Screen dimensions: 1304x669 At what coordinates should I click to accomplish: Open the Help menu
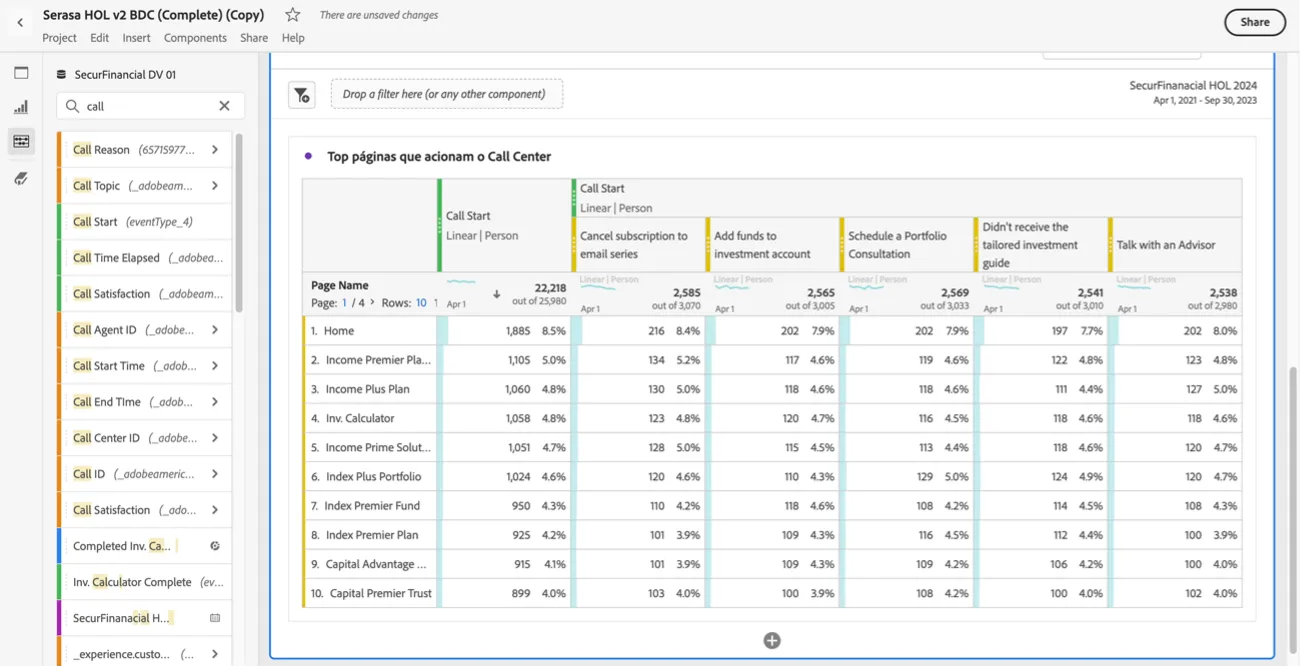tap(294, 38)
